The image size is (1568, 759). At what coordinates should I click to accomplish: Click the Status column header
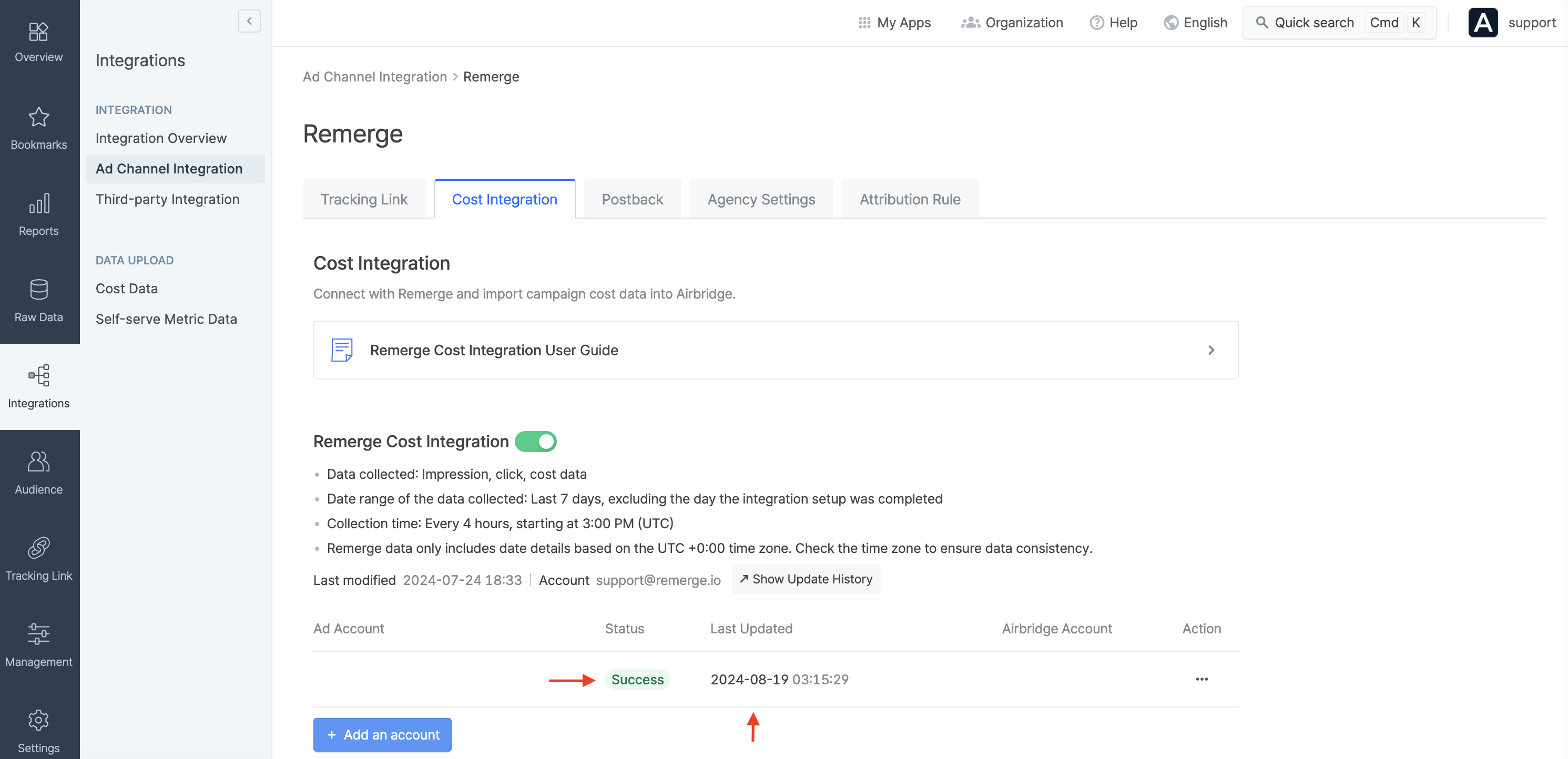click(x=624, y=629)
